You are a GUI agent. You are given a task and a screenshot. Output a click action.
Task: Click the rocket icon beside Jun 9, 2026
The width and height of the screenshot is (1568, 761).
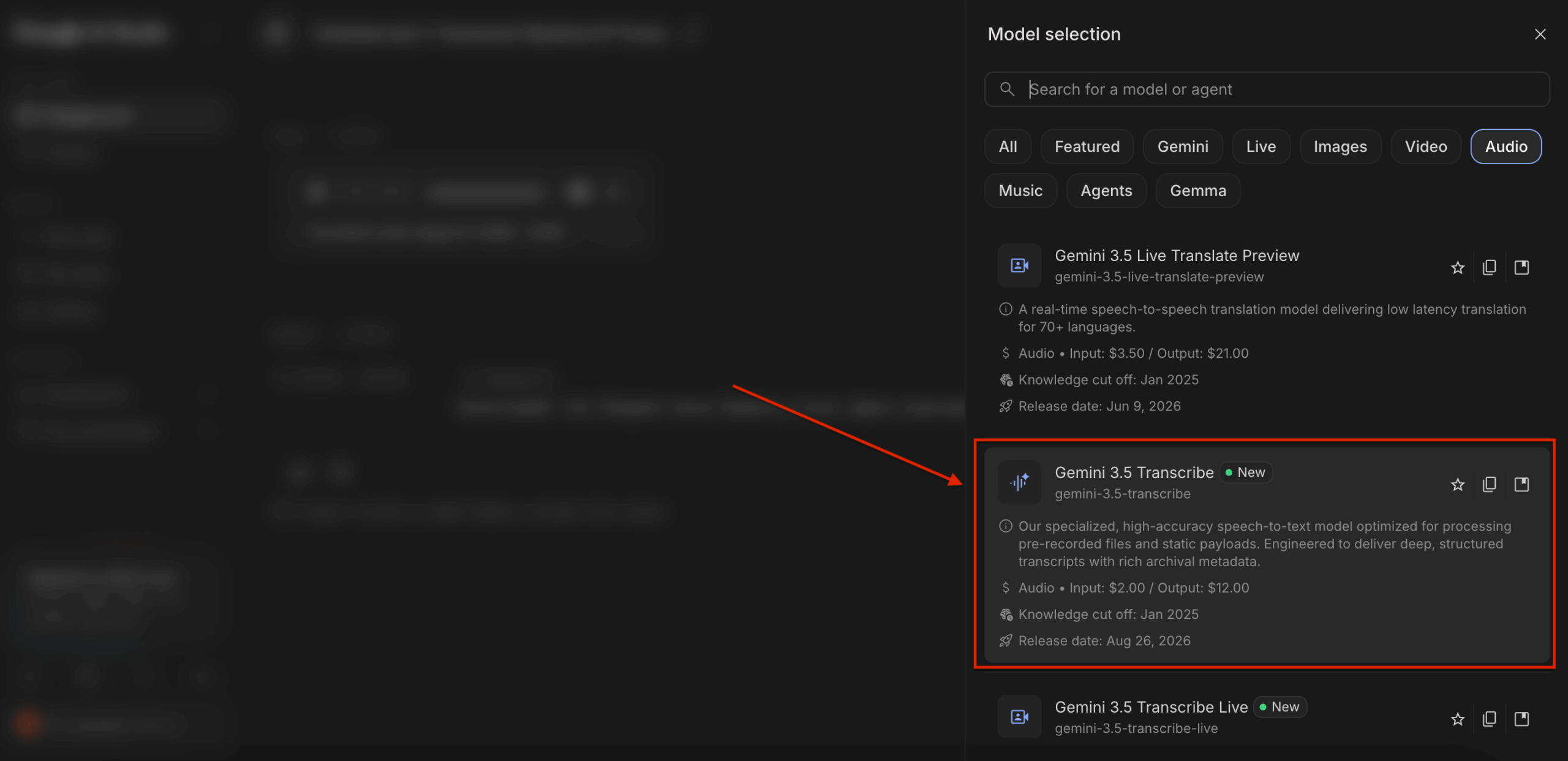[x=1006, y=406]
